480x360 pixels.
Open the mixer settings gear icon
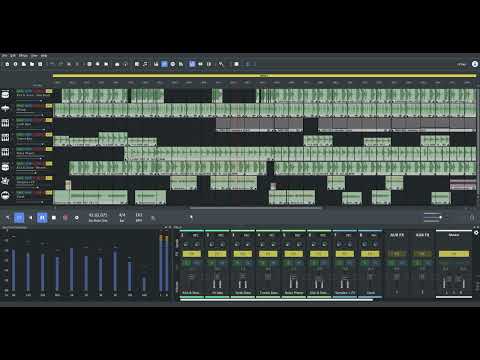coord(476,233)
